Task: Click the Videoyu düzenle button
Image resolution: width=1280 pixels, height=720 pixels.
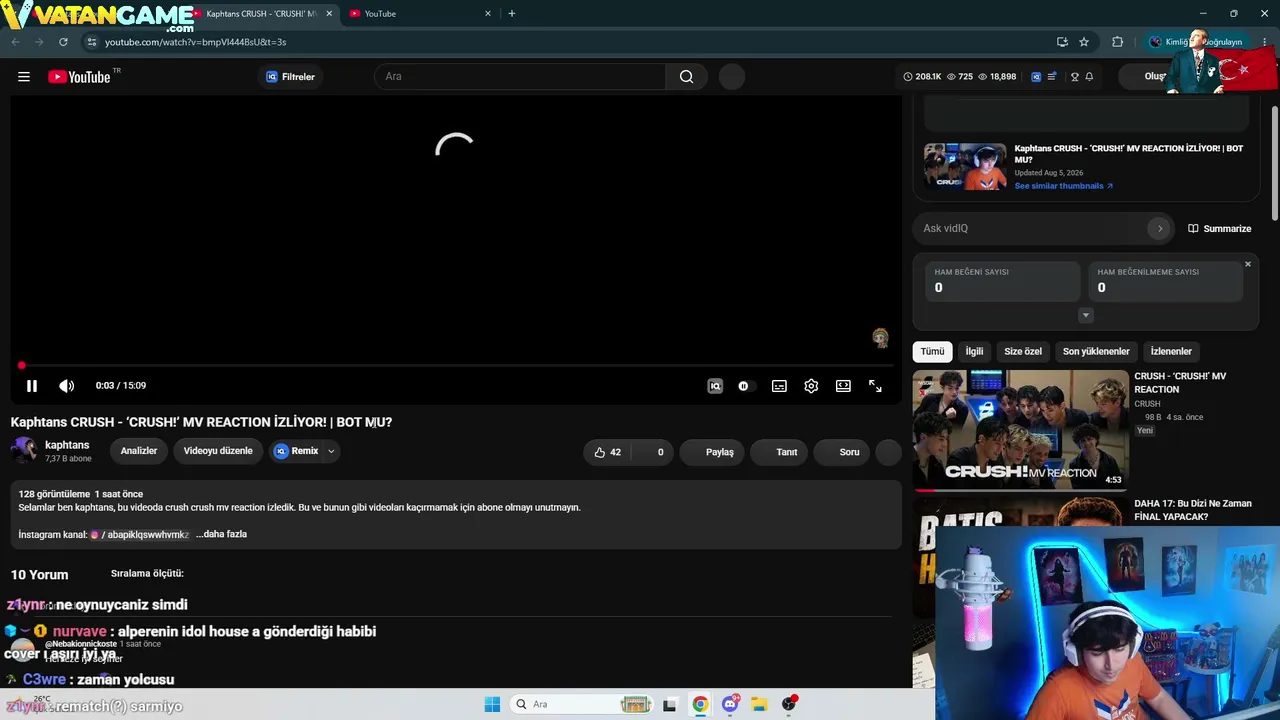Action: (218, 451)
